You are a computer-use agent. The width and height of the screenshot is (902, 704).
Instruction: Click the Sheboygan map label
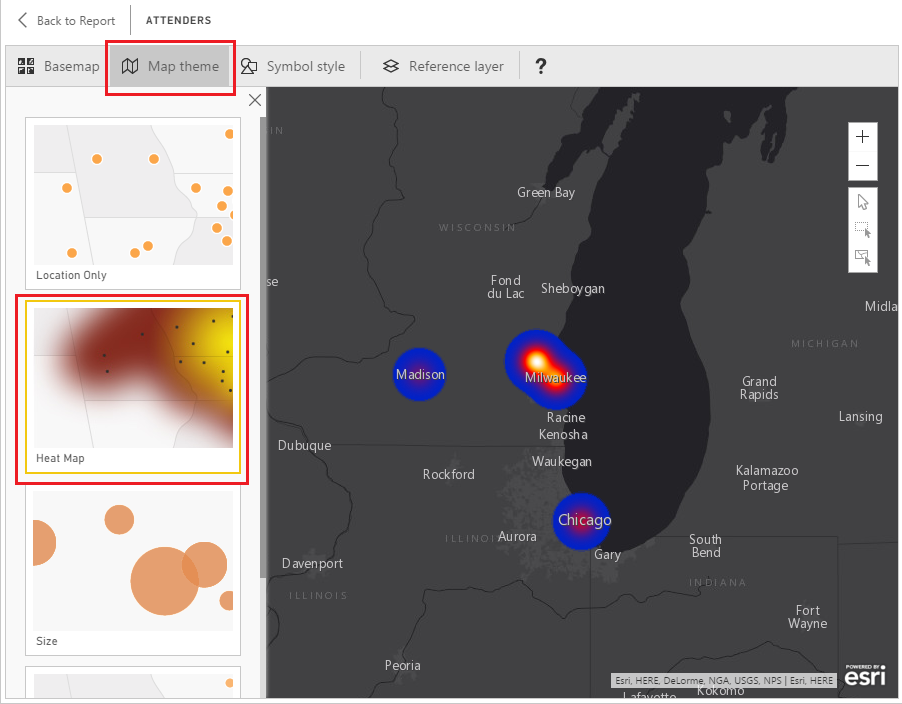(x=573, y=289)
